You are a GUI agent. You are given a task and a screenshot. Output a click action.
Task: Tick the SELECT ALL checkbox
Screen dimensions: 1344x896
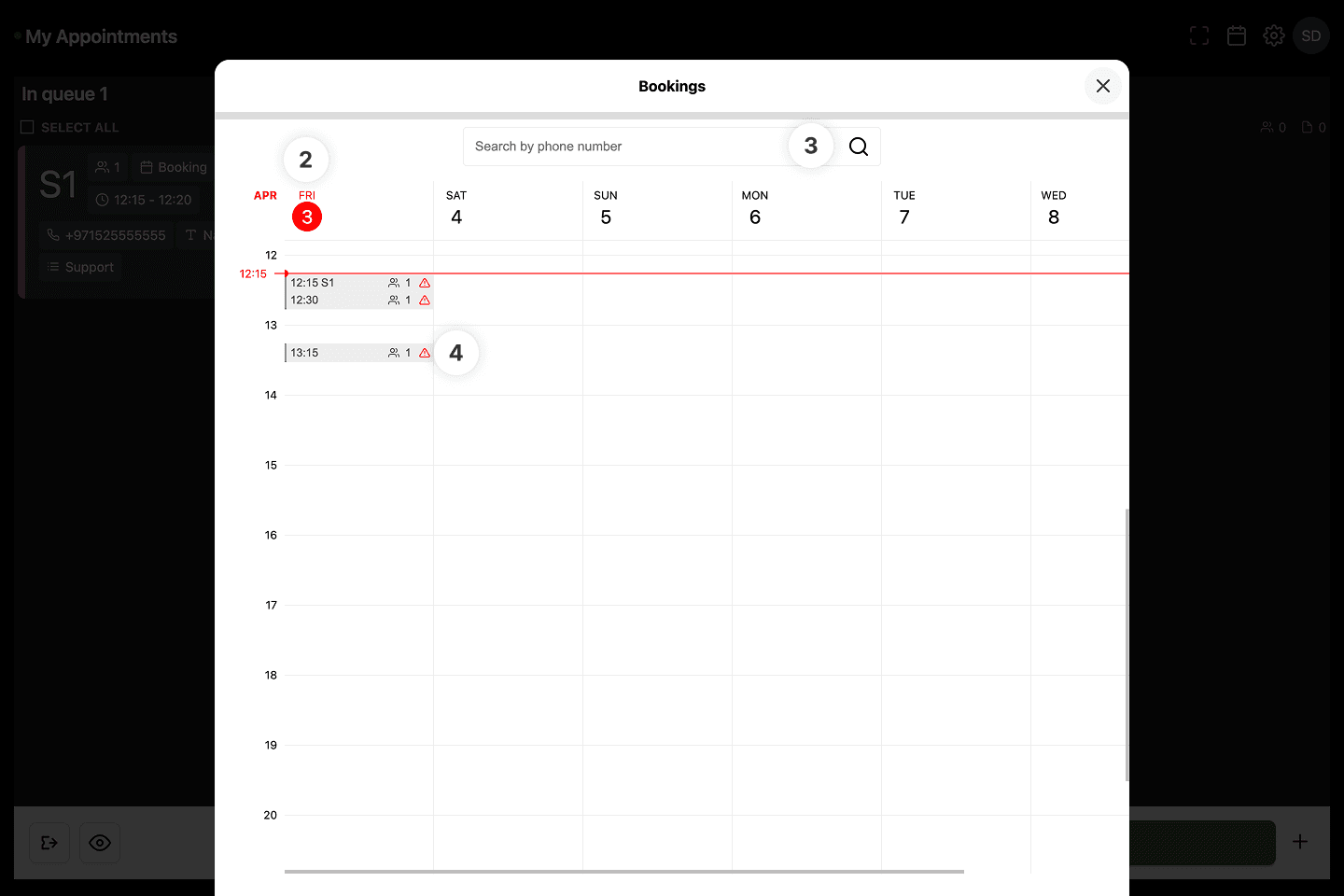(27, 127)
